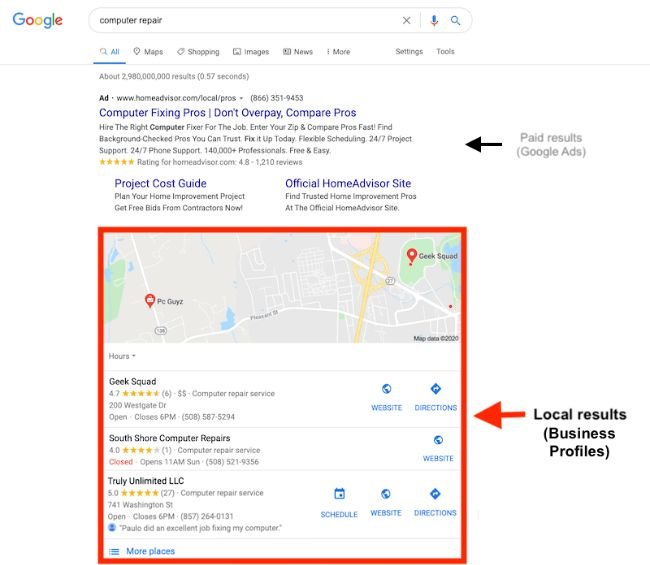Click the homeadvisor.com rating stars line
650x565 pixels.
tap(201, 162)
